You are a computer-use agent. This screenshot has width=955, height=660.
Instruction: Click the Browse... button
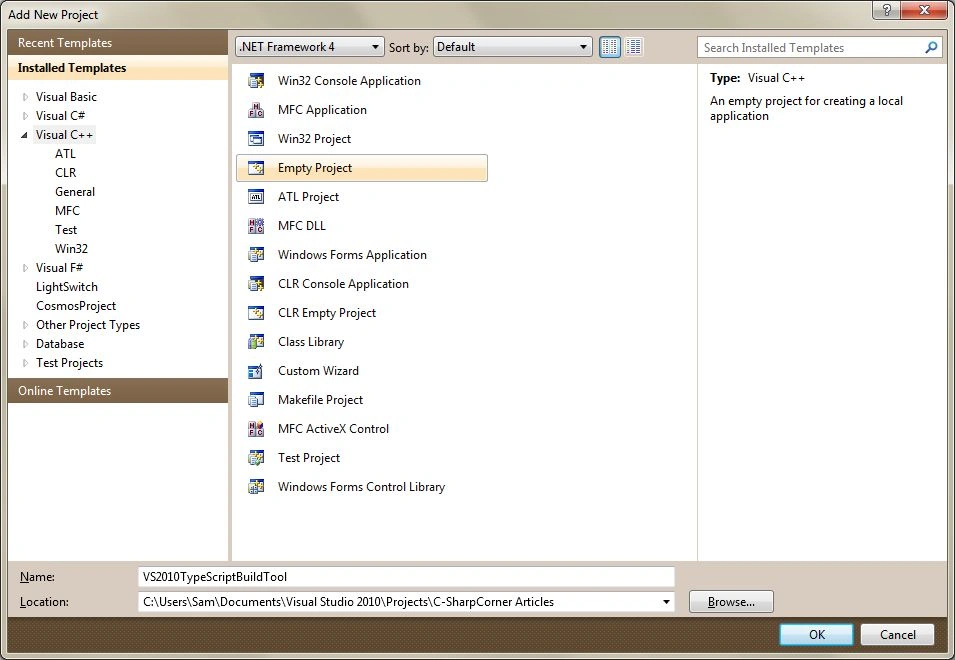(x=731, y=602)
